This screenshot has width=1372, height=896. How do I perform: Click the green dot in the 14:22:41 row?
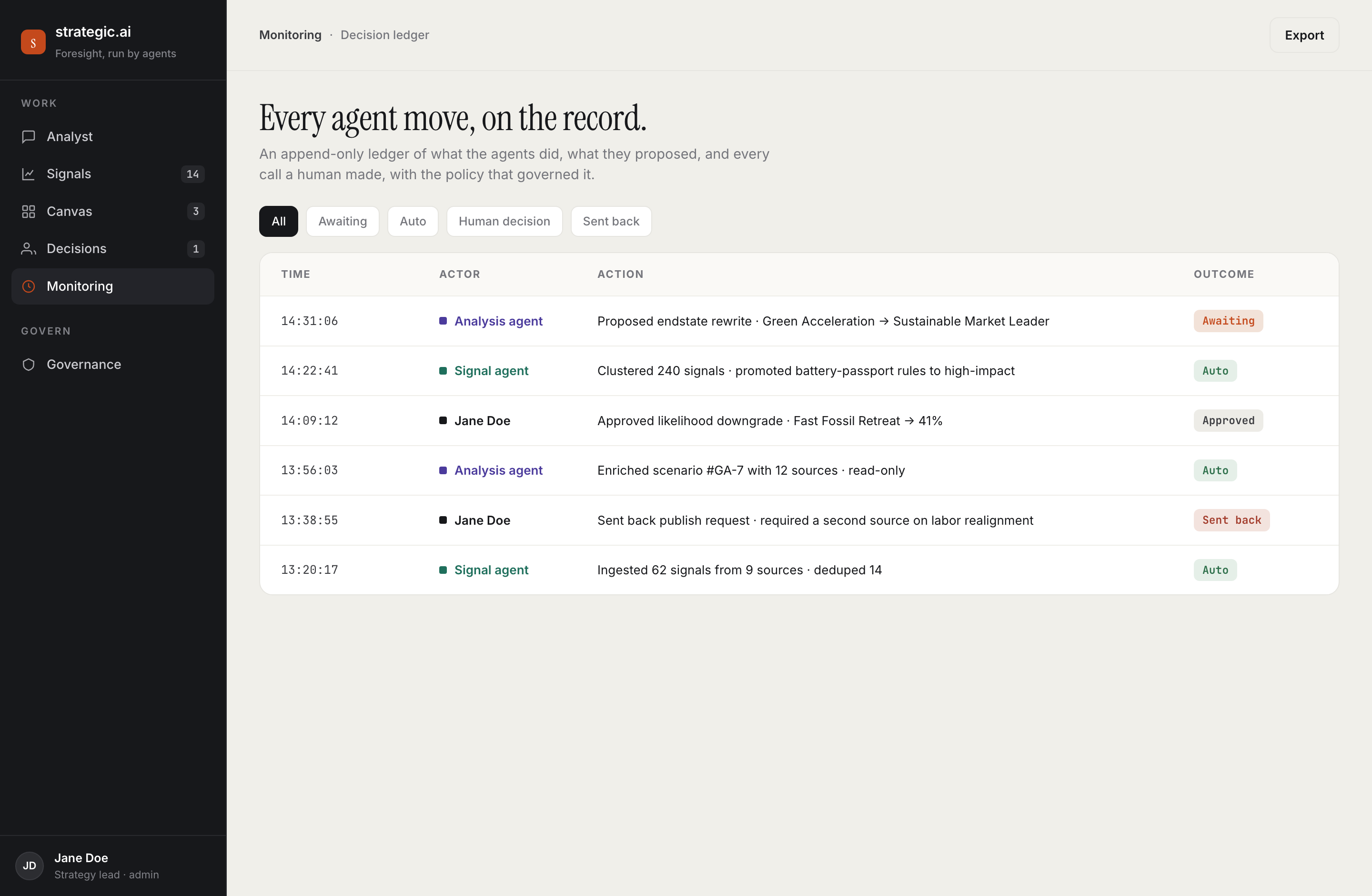point(443,371)
